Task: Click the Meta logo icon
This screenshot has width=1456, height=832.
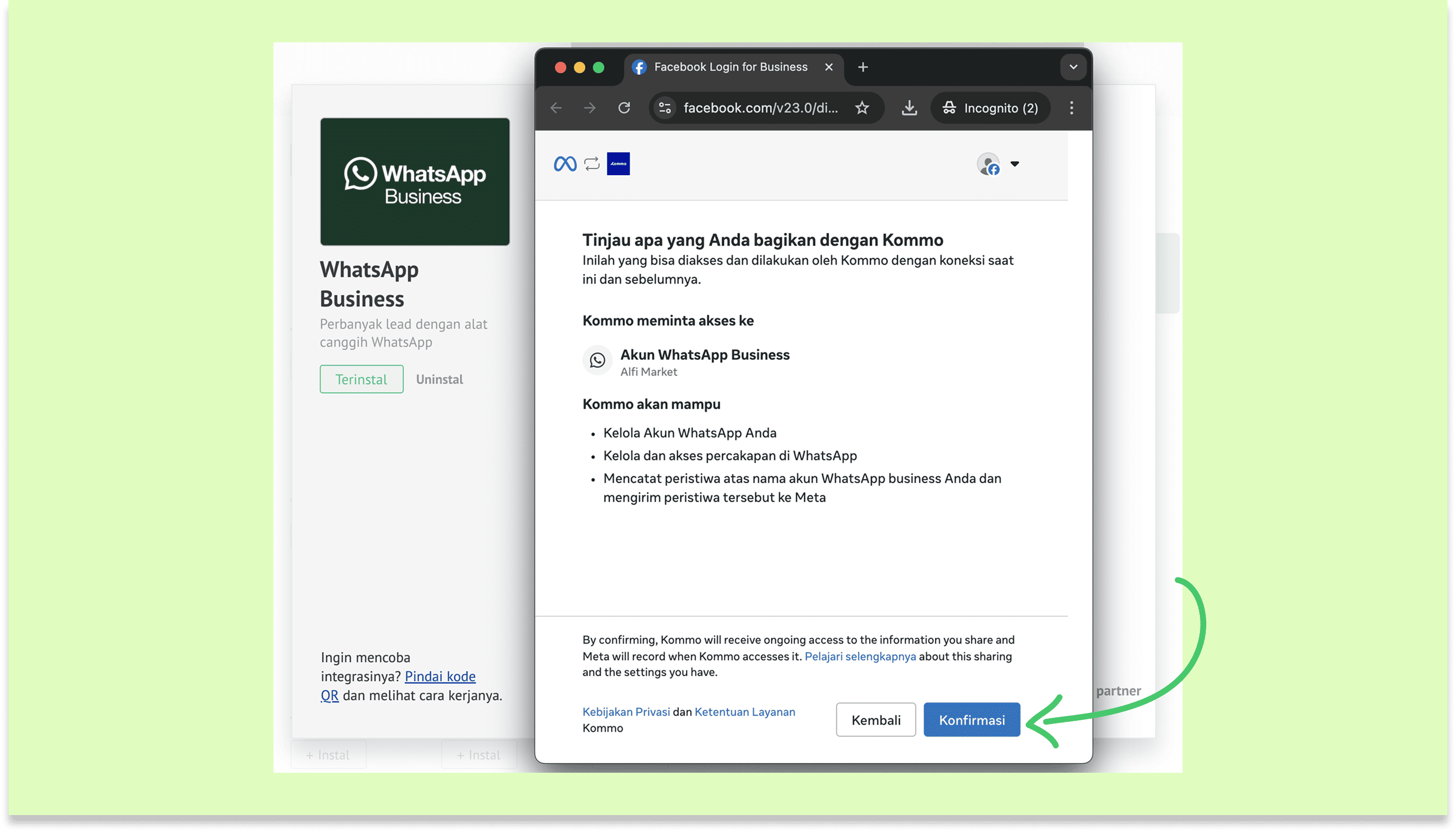Action: click(565, 164)
